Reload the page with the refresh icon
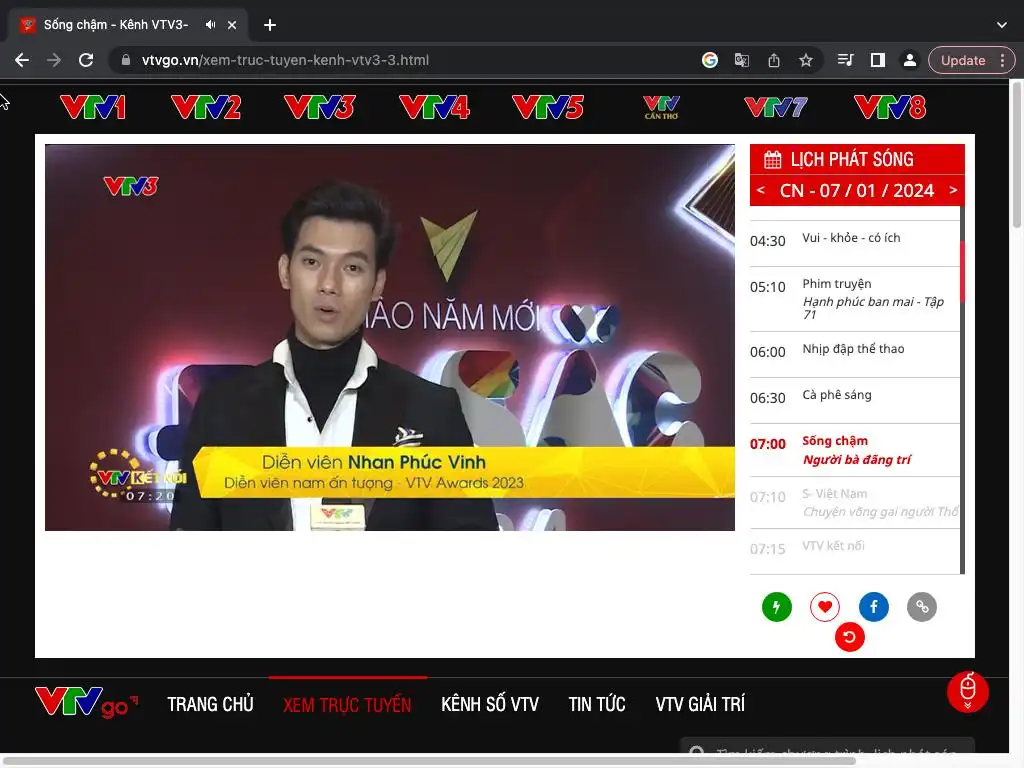The height and width of the screenshot is (768, 1024). 86,60
